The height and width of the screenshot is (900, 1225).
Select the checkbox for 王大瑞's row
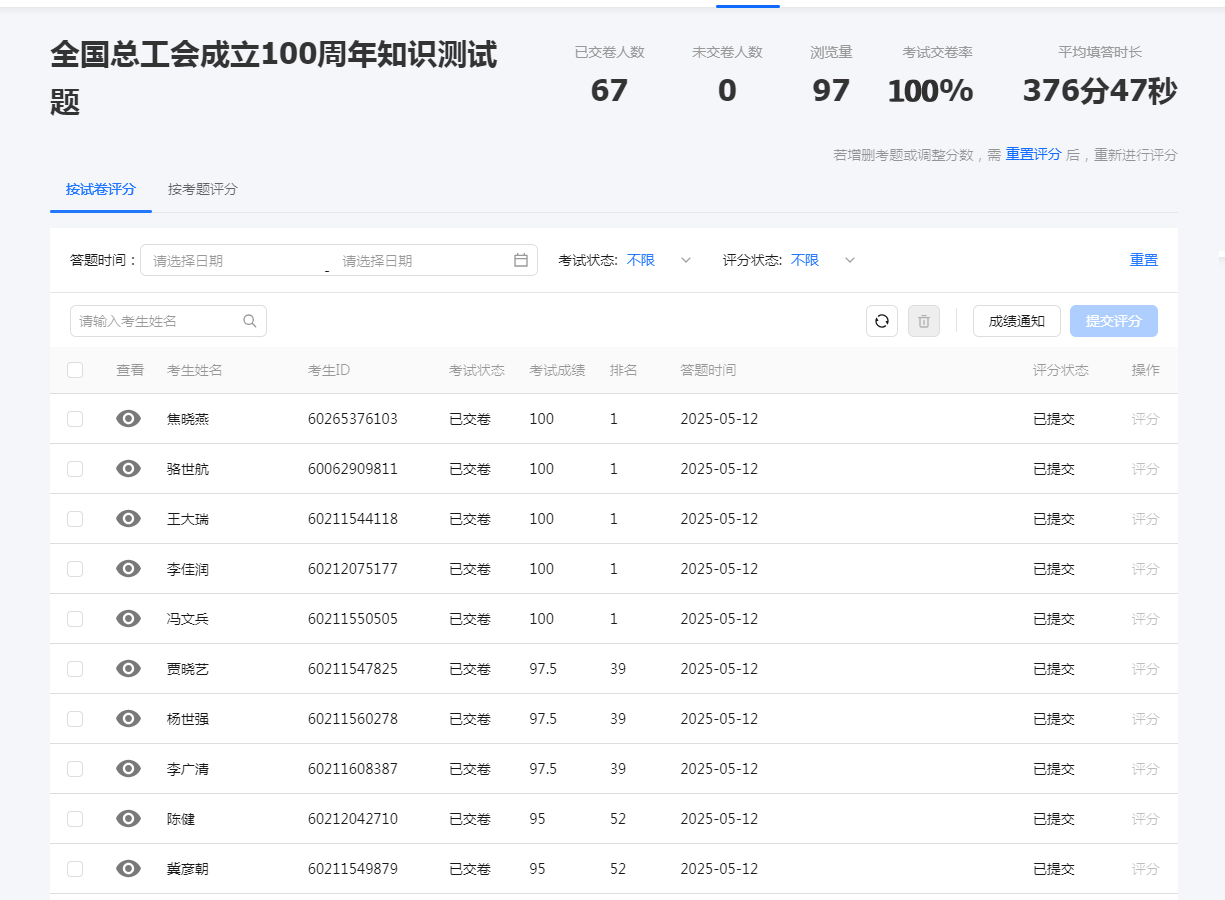coord(75,518)
